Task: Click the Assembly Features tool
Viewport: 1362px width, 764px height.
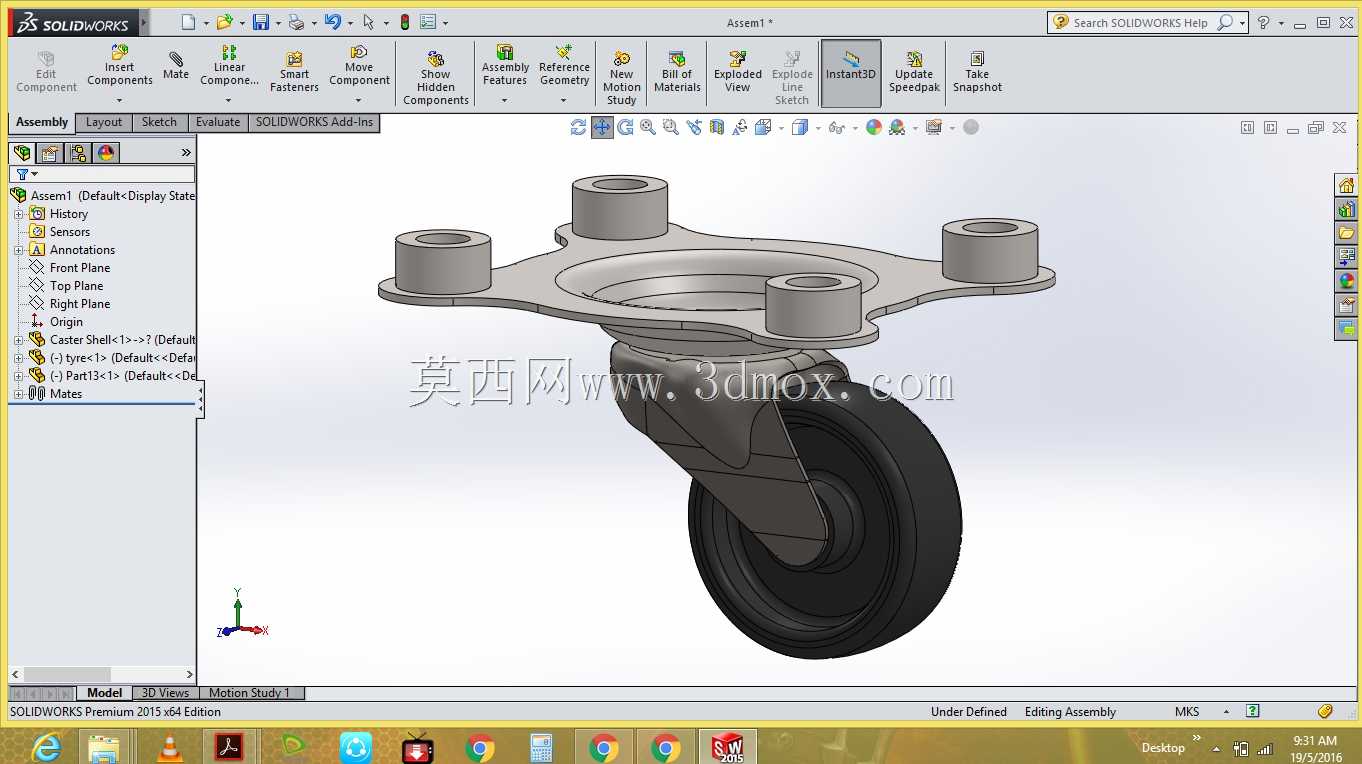Action: pyautogui.click(x=505, y=66)
